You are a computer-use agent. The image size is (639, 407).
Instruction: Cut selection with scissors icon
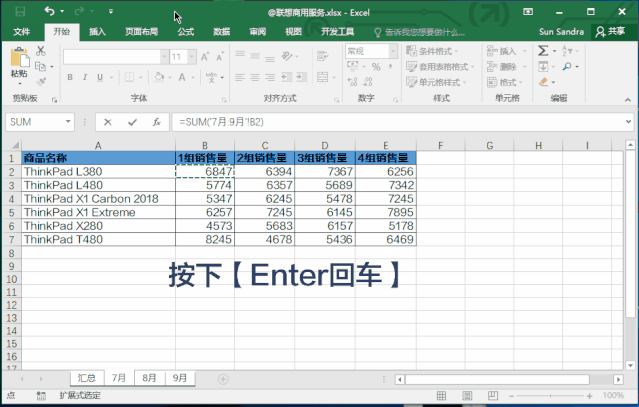[40, 51]
